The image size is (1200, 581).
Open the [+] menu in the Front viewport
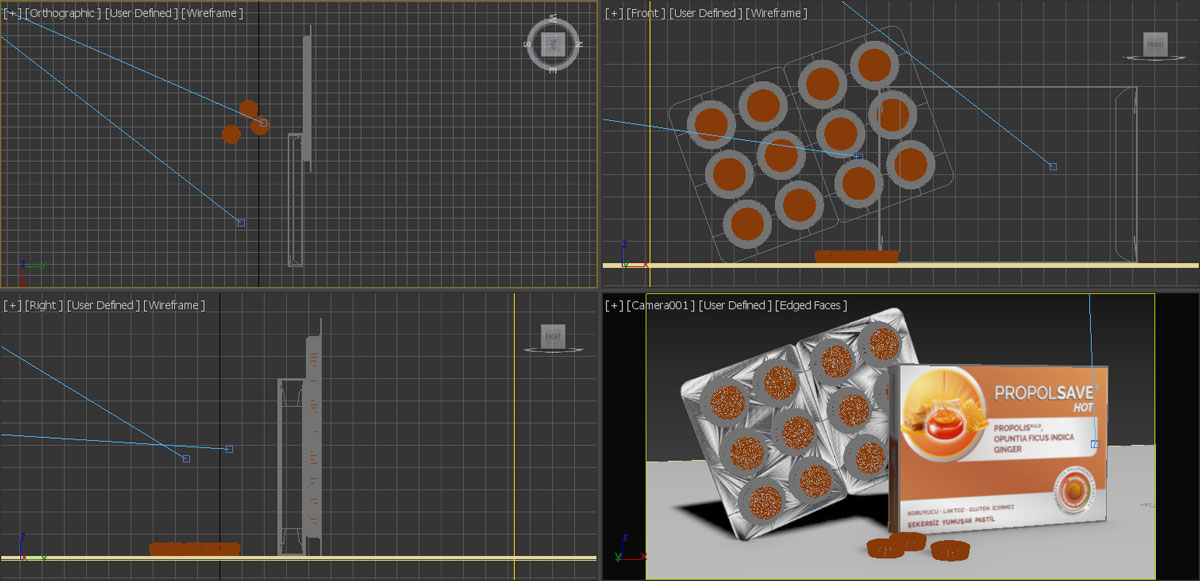pyautogui.click(x=614, y=13)
